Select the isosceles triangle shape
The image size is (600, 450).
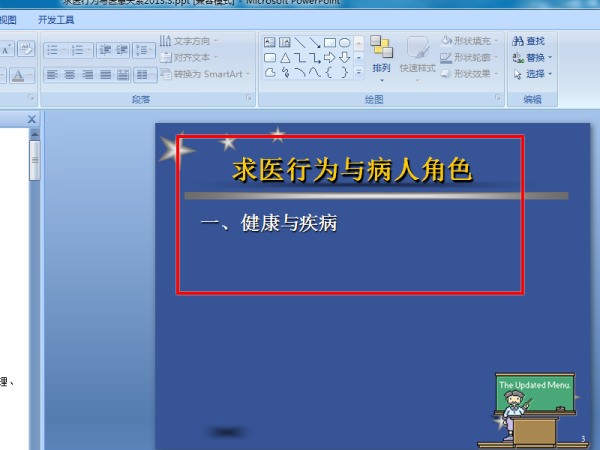285,58
